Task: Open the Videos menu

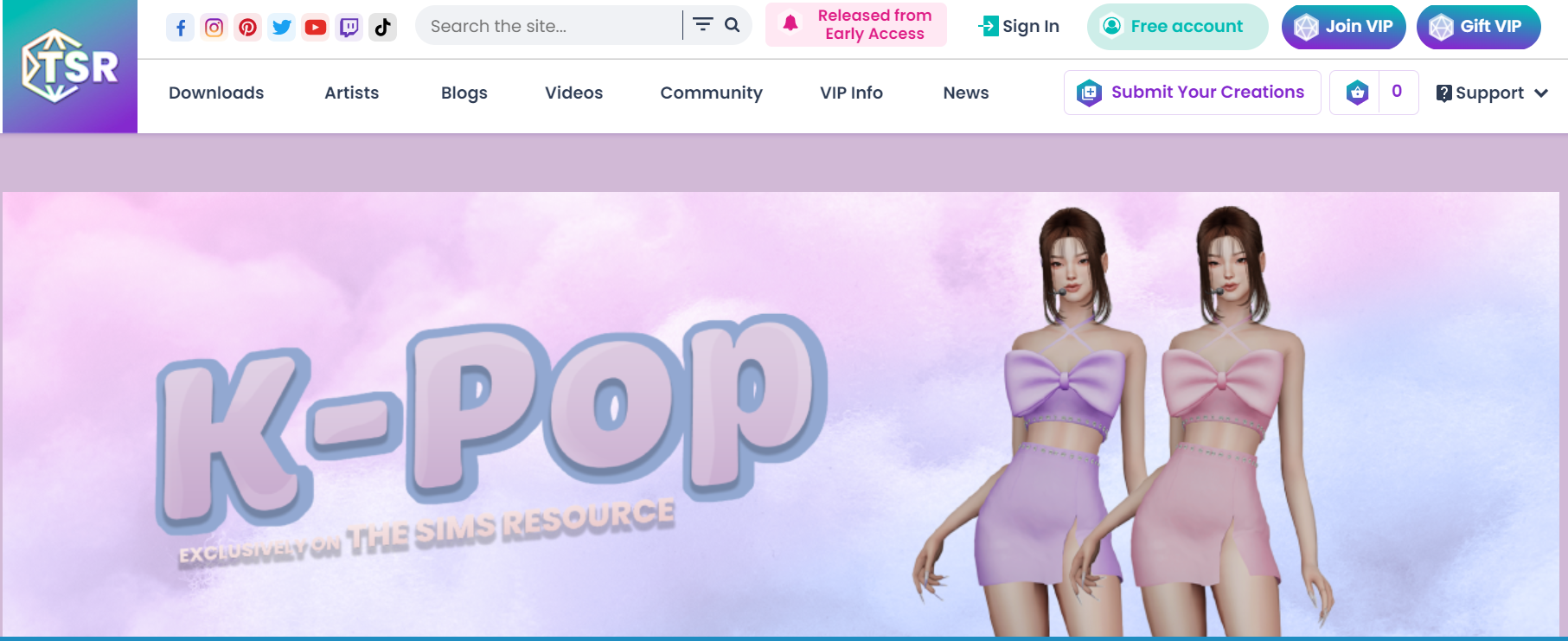Action: pyautogui.click(x=574, y=93)
